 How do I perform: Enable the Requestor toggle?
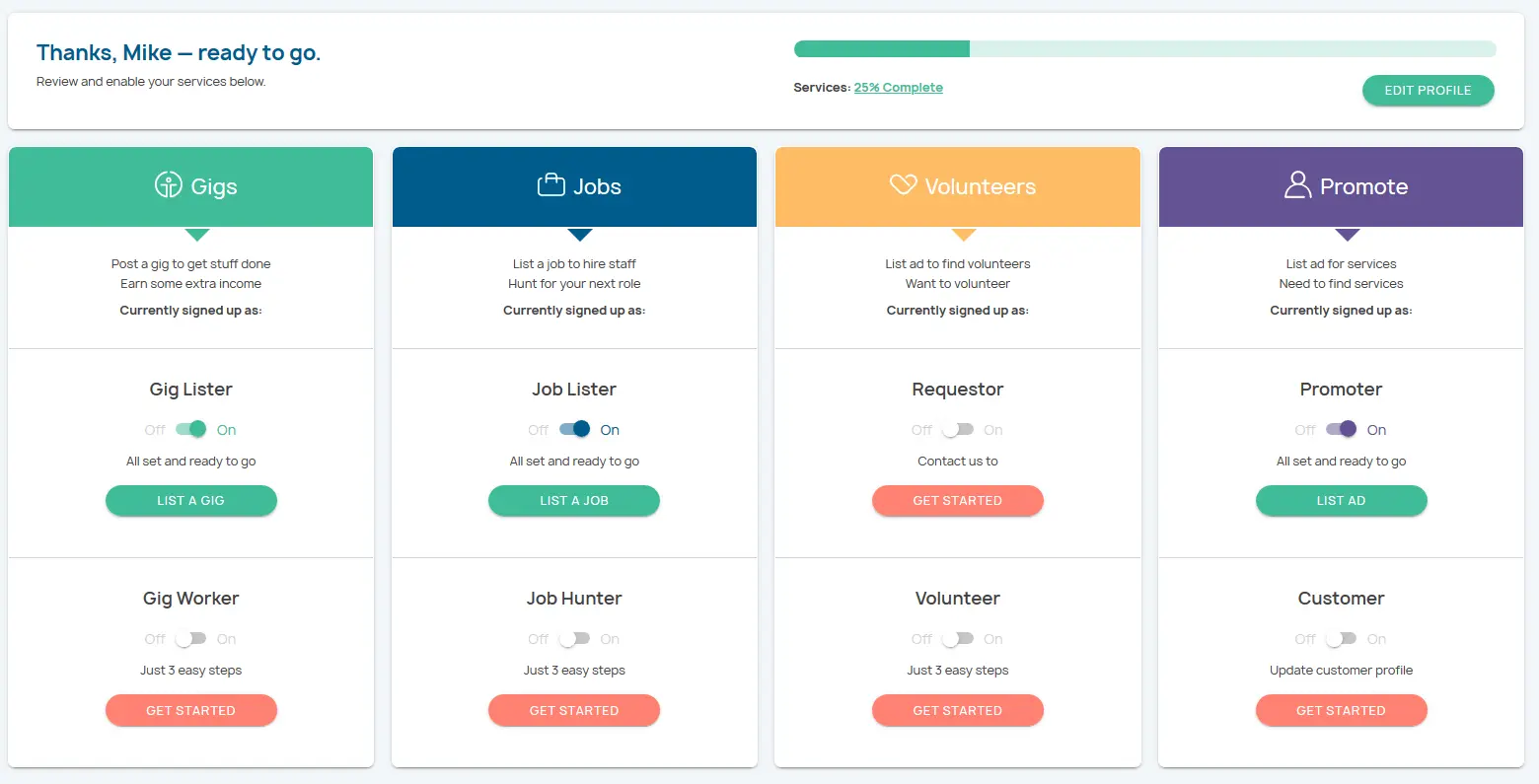click(x=957, y=429)
